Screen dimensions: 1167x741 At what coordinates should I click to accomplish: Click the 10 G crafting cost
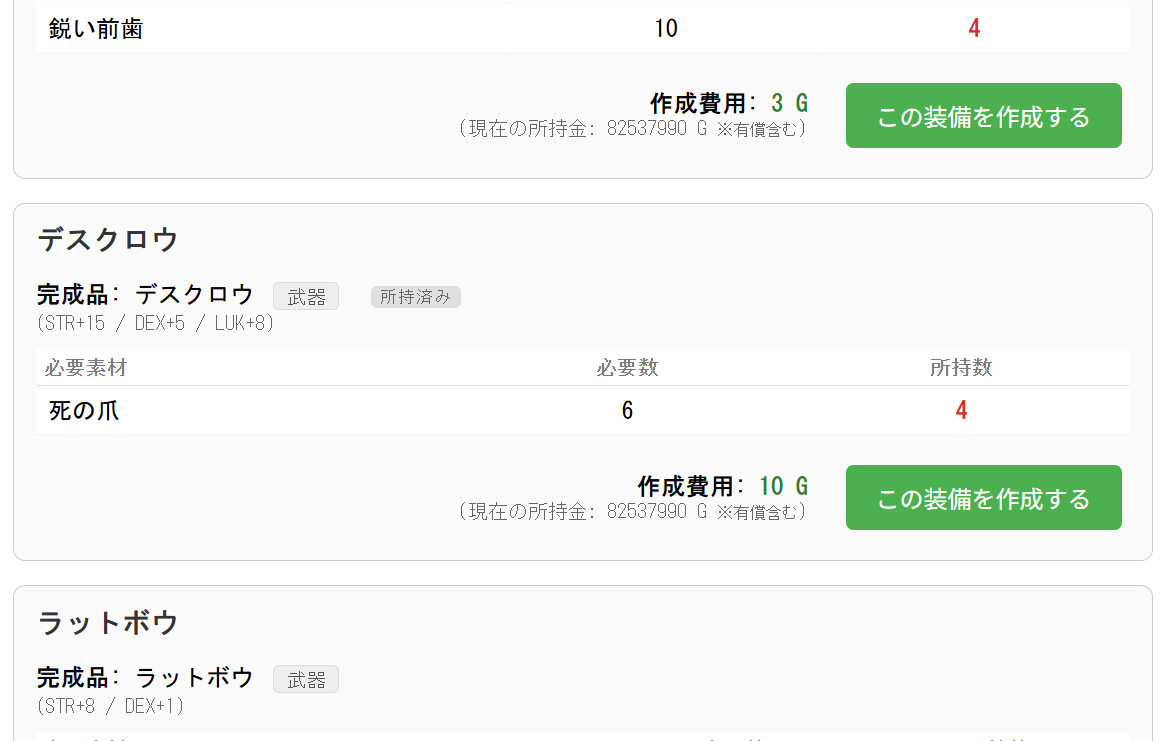(x=783, y=487)
